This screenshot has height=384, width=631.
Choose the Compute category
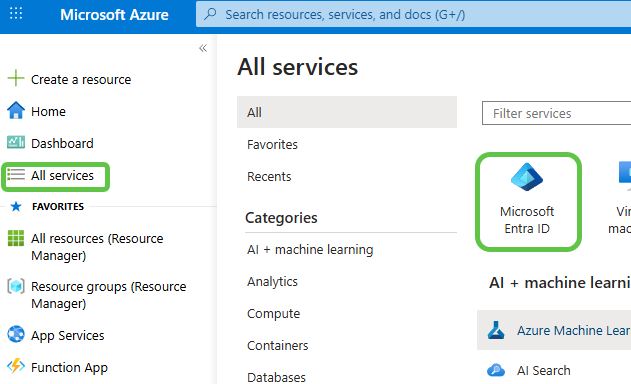(274, 314)
